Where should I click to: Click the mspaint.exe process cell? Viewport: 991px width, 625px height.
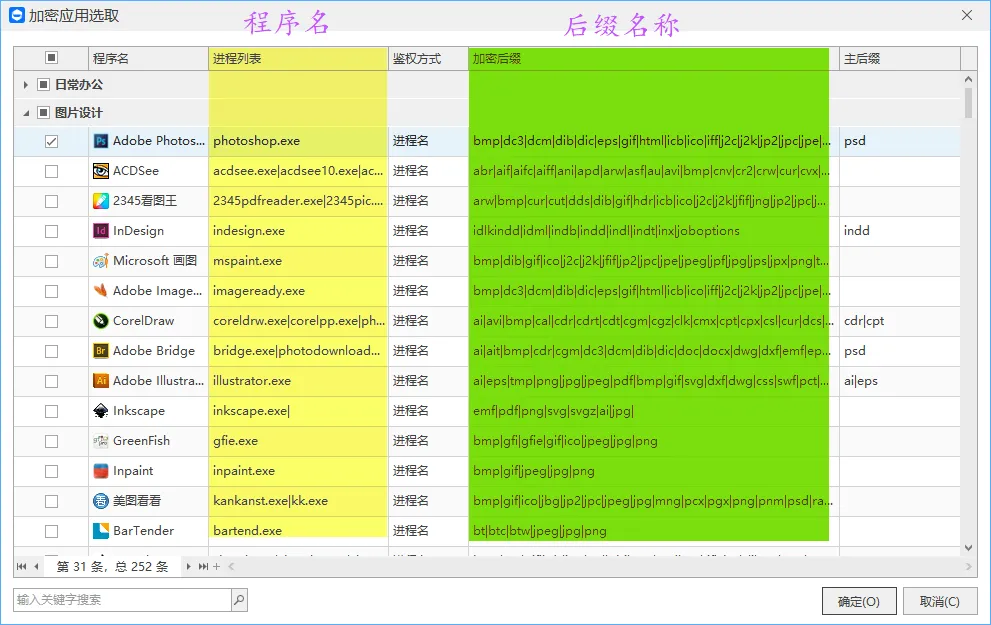(298, 261)
